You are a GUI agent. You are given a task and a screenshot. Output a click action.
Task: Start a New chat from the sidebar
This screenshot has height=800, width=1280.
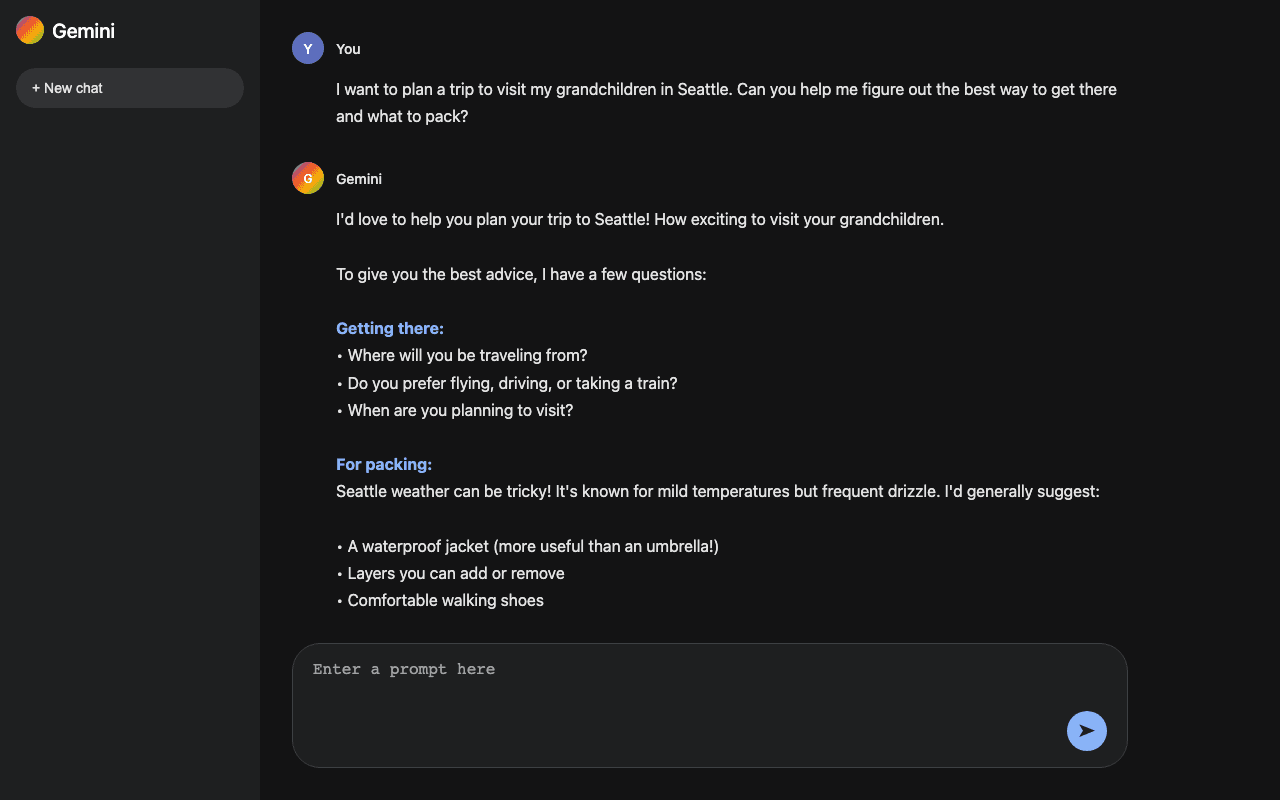pos(129,88)
